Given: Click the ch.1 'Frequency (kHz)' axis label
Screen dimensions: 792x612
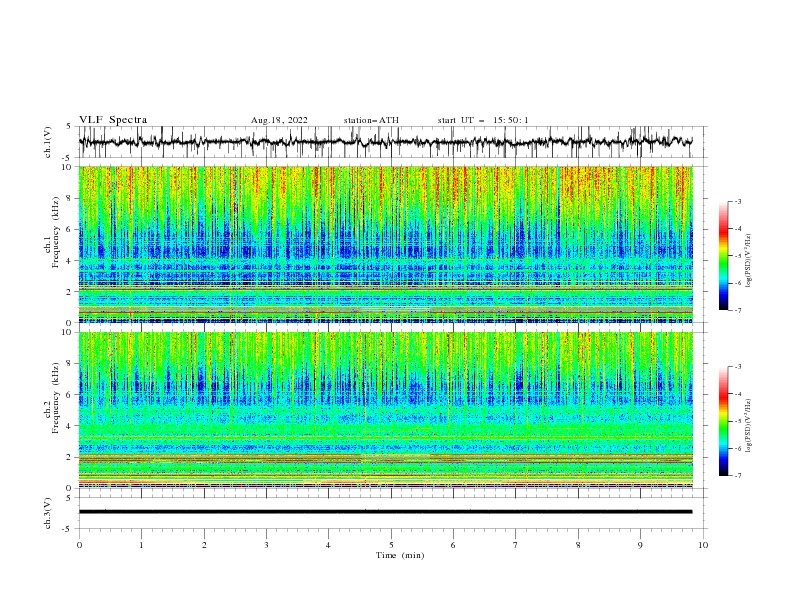Looking at the screenshot, I should 56,232.
